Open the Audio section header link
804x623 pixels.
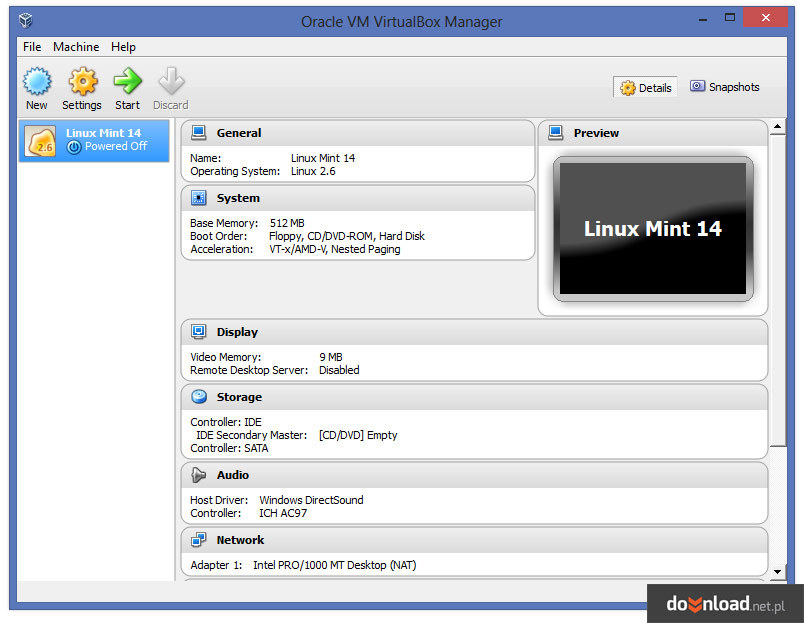pyautogui.click(x=233, y=475)
